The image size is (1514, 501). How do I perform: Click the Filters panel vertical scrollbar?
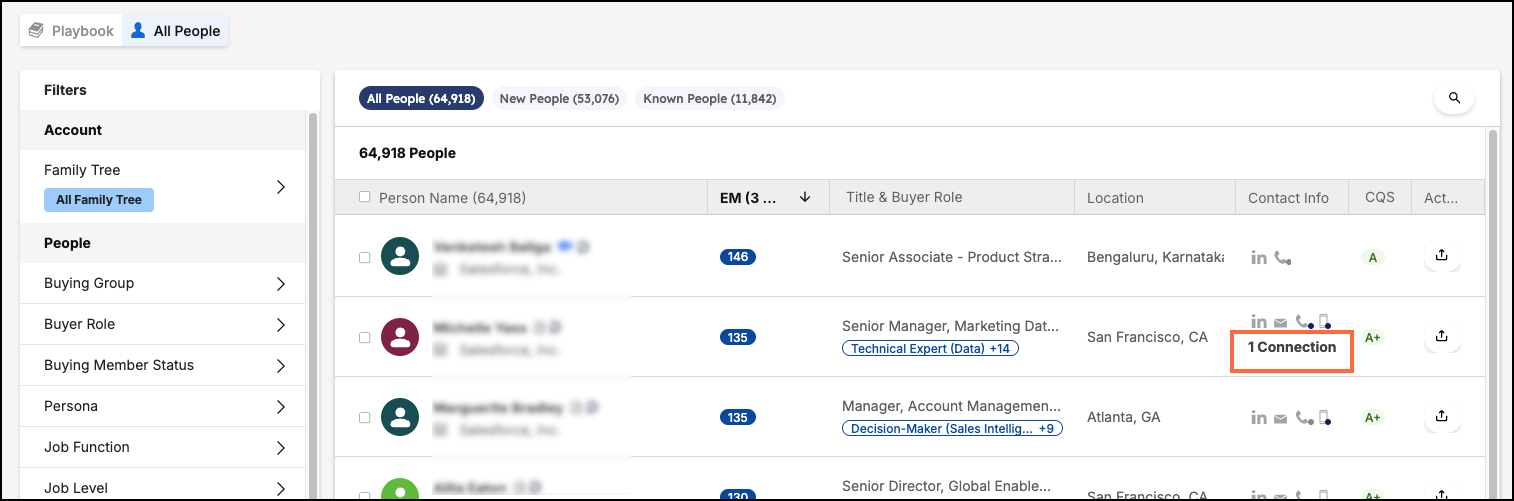(x=313, y=305)
